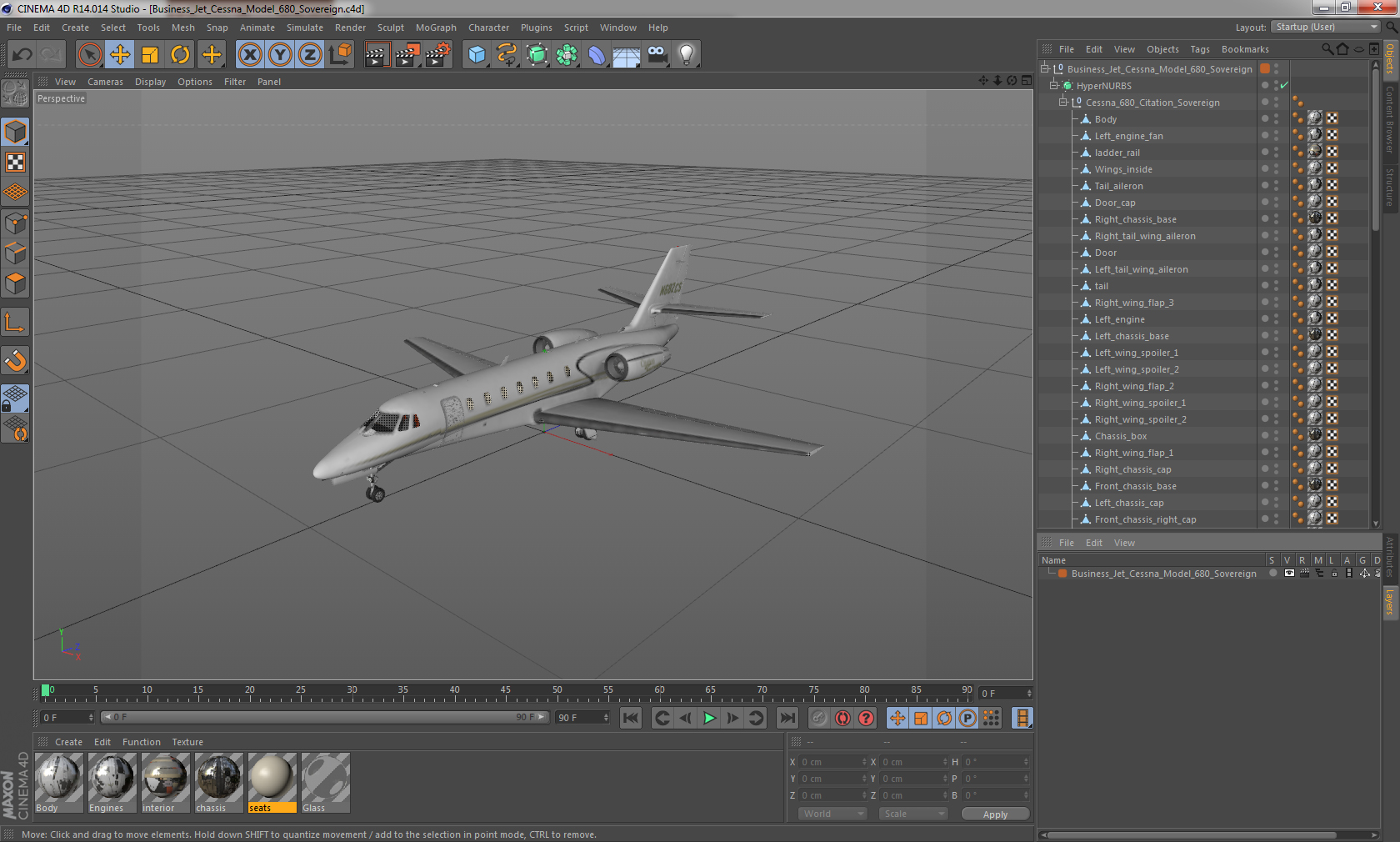Screen dimensions: 1400x842
Task: Select the Chassis_box object
Action: pos(1121,436)
